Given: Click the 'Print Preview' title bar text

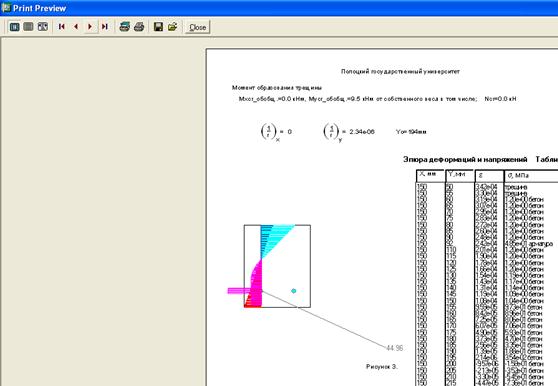Looking at the screenshot, I should pyautogui.click(x=40, y=8).
